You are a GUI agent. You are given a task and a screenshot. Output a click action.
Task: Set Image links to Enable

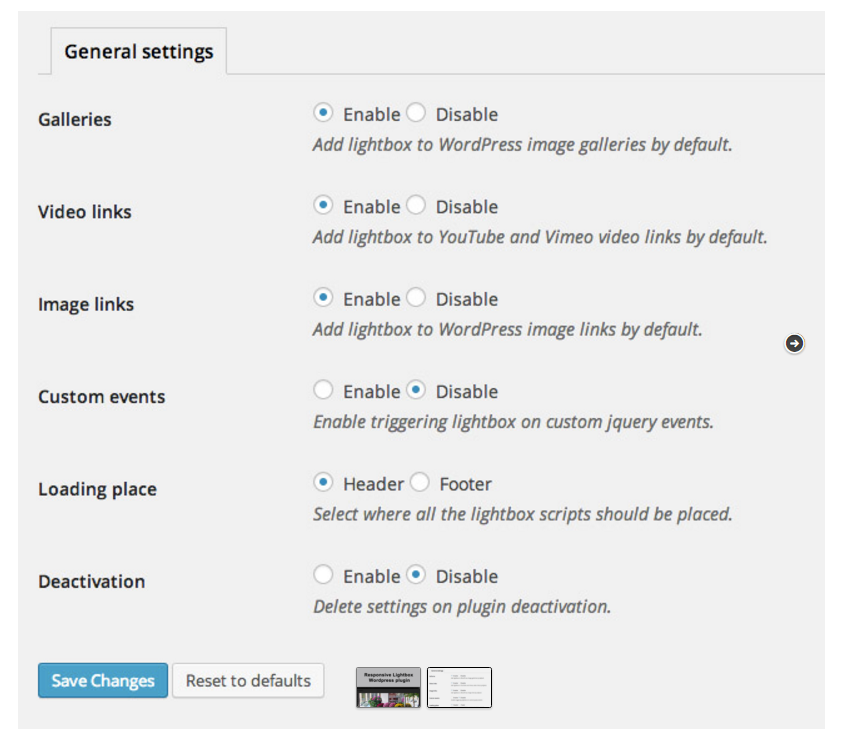pyautogui.click(x=323, y=297)
